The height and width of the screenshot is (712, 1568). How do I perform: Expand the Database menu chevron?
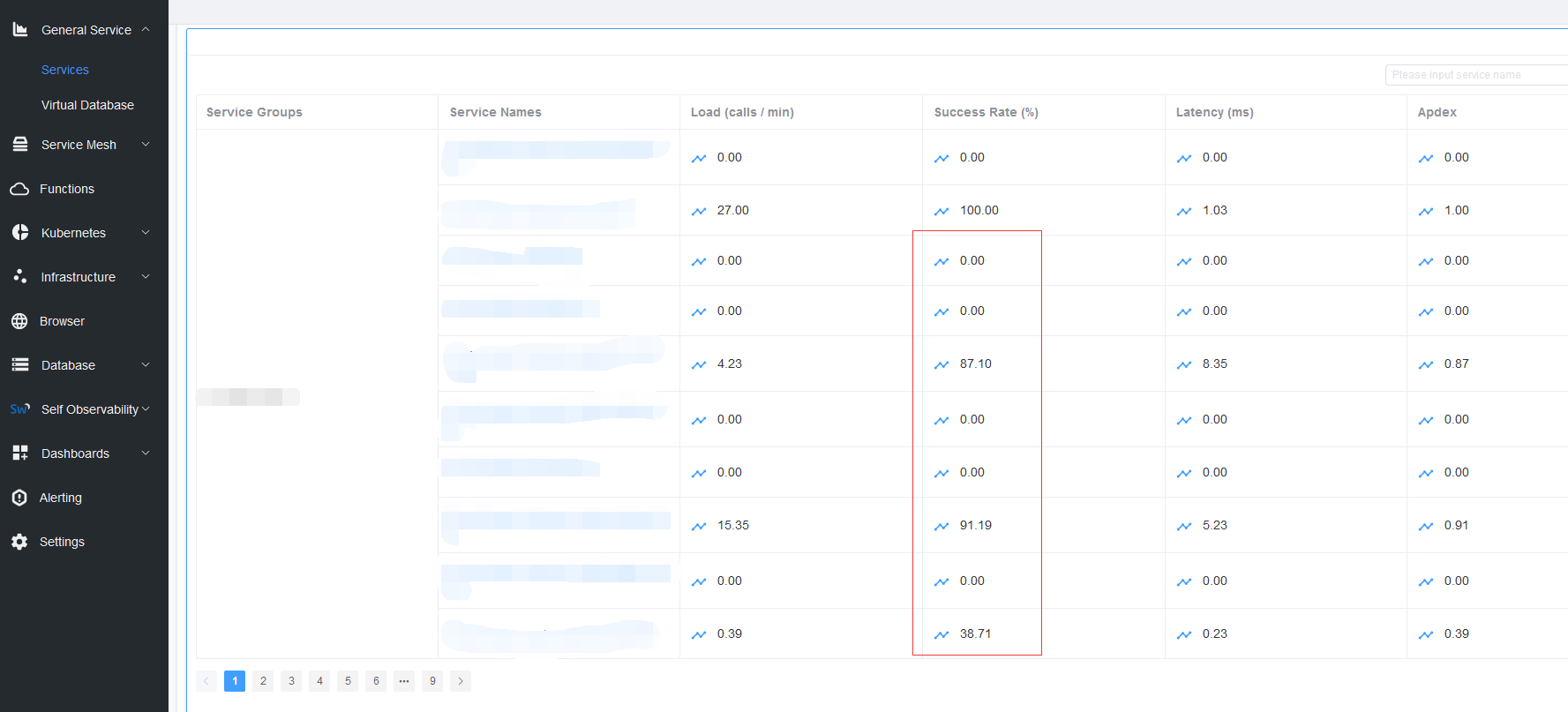[x=146, y=364]
